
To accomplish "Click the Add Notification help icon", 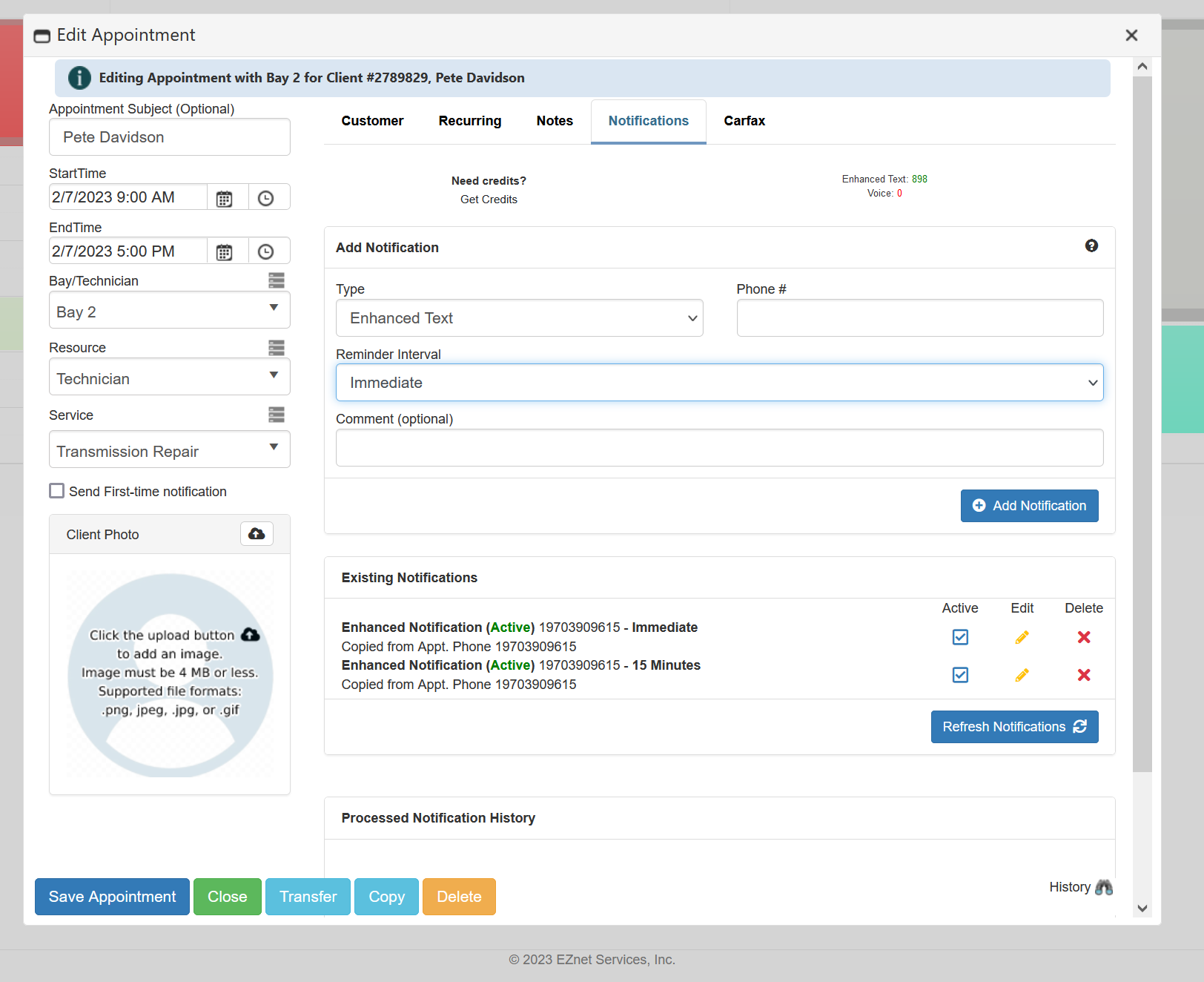I will point(1091,245).
